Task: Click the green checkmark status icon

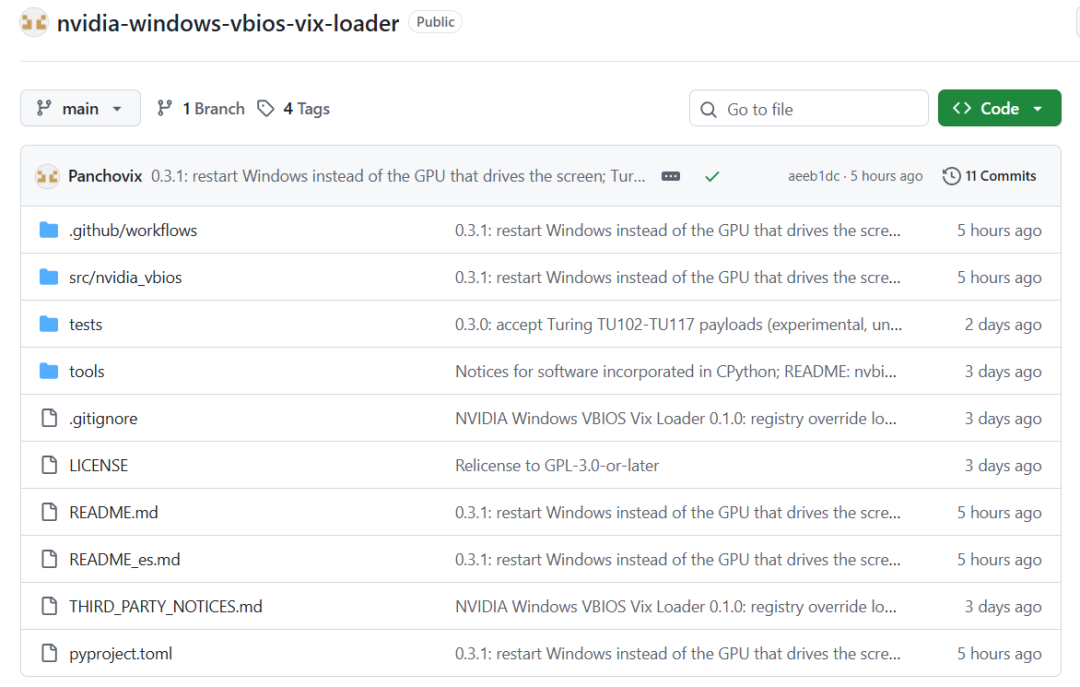Action: point(712,176)
